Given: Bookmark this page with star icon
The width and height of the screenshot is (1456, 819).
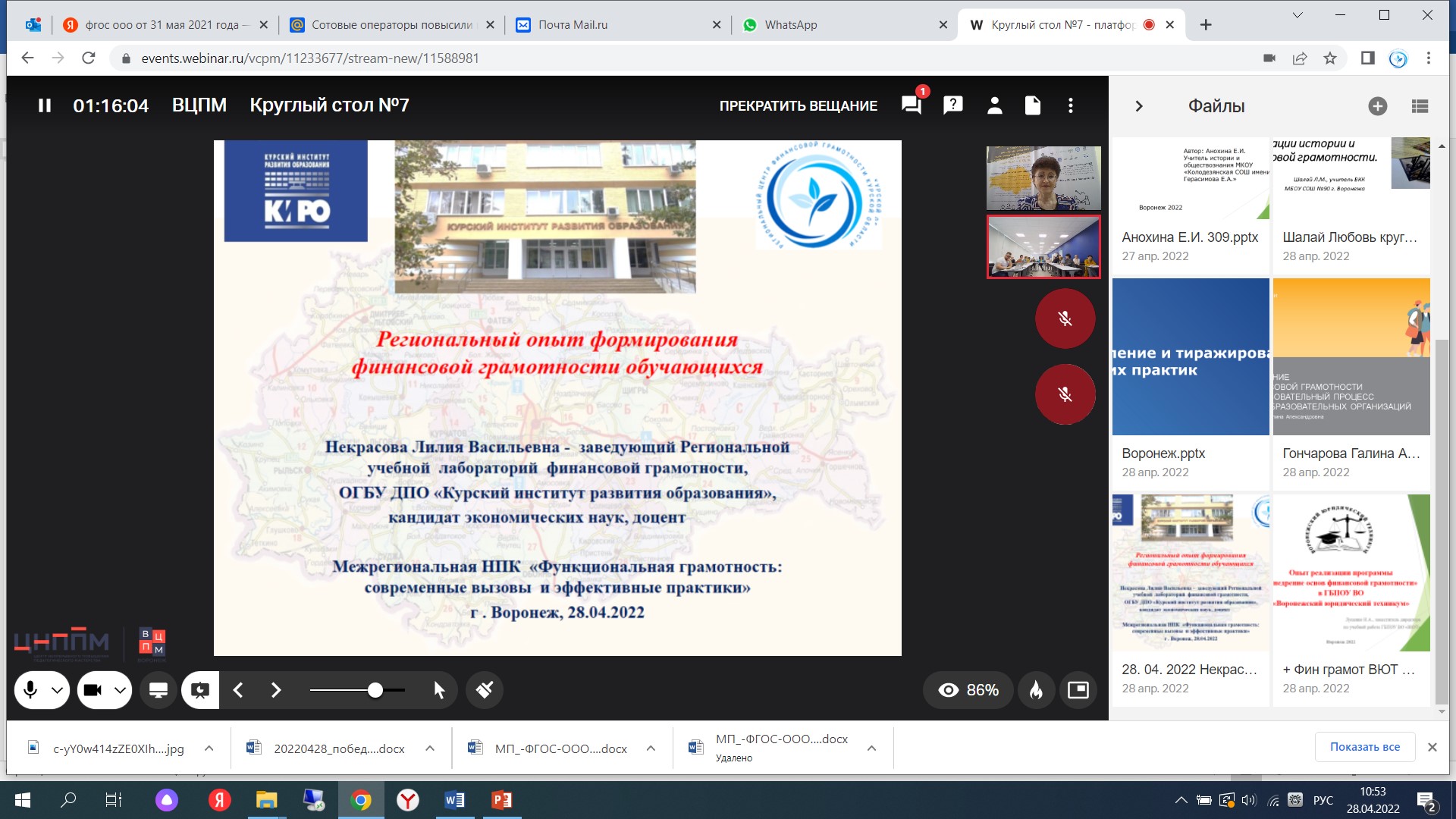Looking at the screenshot, I should pyautogui.click(x=1330, y=58).
